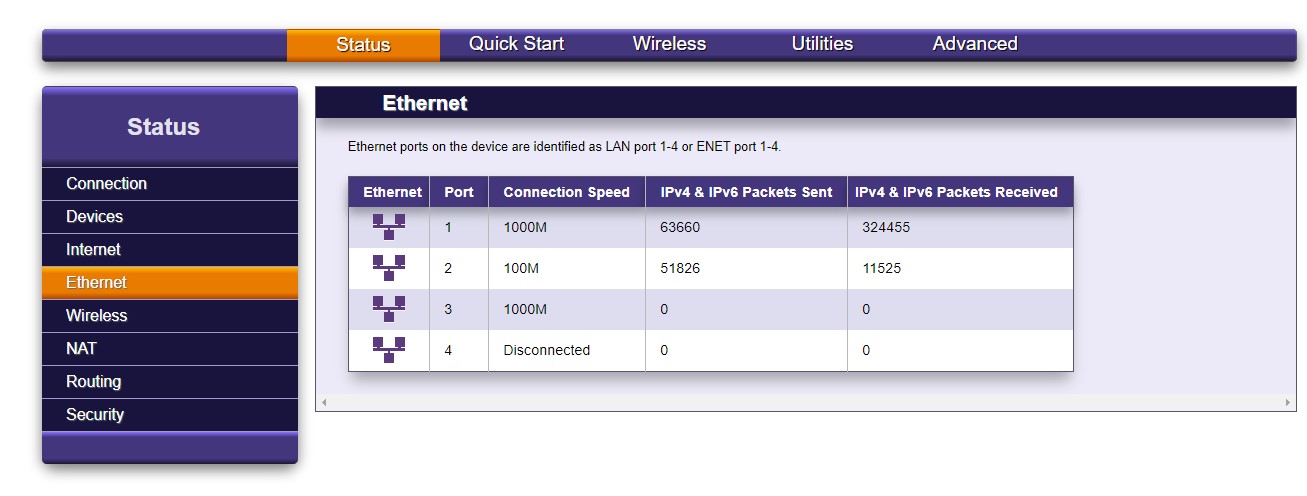1307x496 pixels.
Task: Click the Ethernet port 3 network icon
Action: tap(389, 309)
